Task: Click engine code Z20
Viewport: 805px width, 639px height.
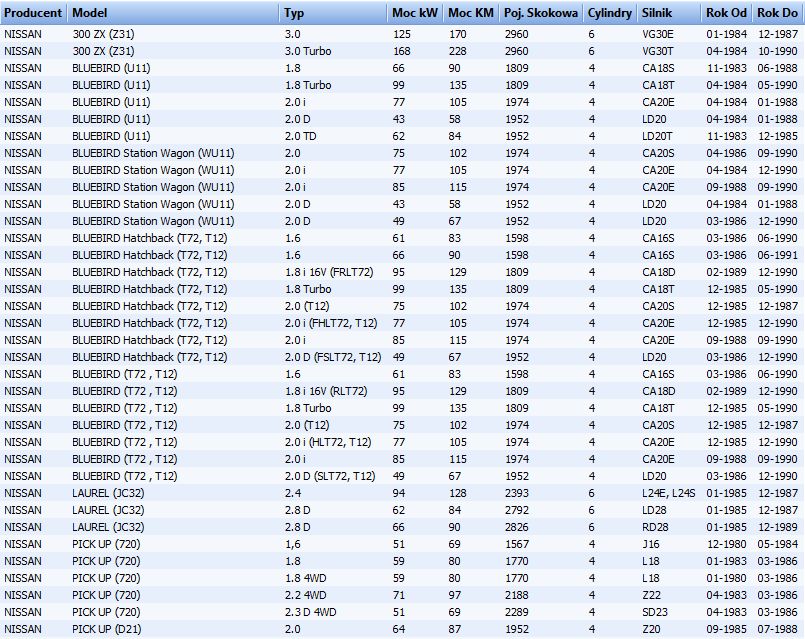Action: [x=651, y=629]
